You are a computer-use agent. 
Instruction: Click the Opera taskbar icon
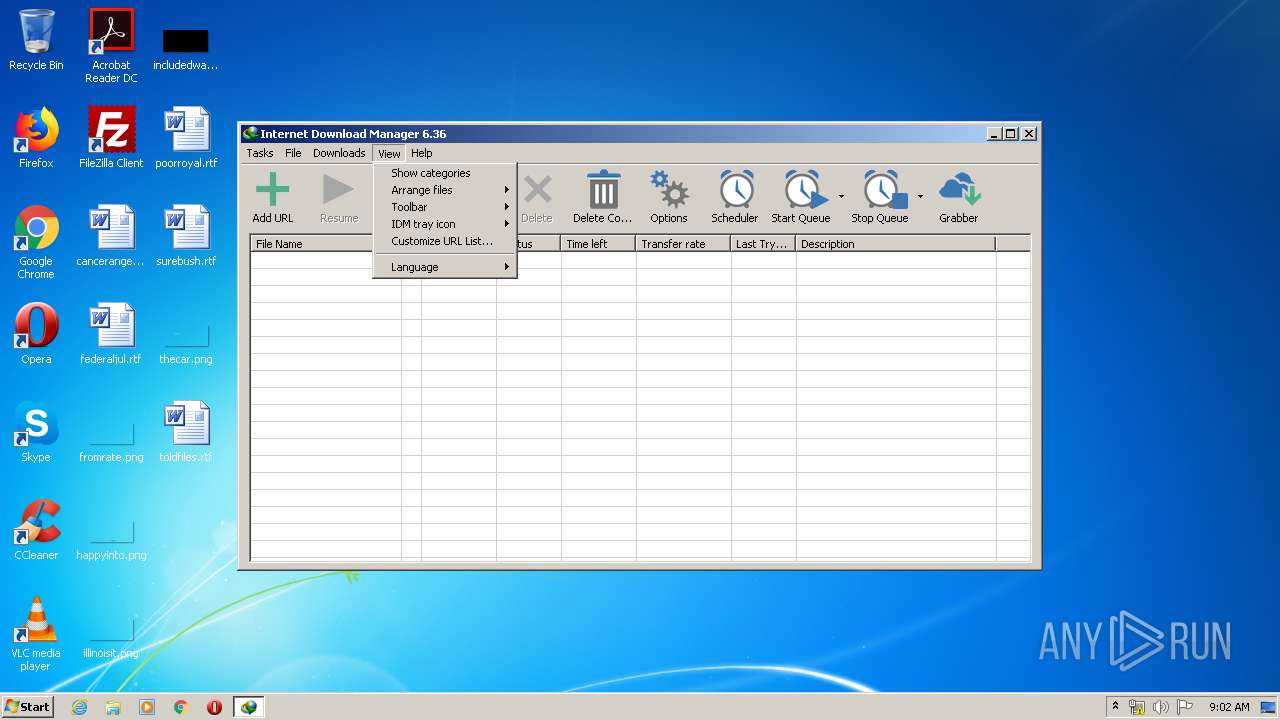(x=214, y=707)
